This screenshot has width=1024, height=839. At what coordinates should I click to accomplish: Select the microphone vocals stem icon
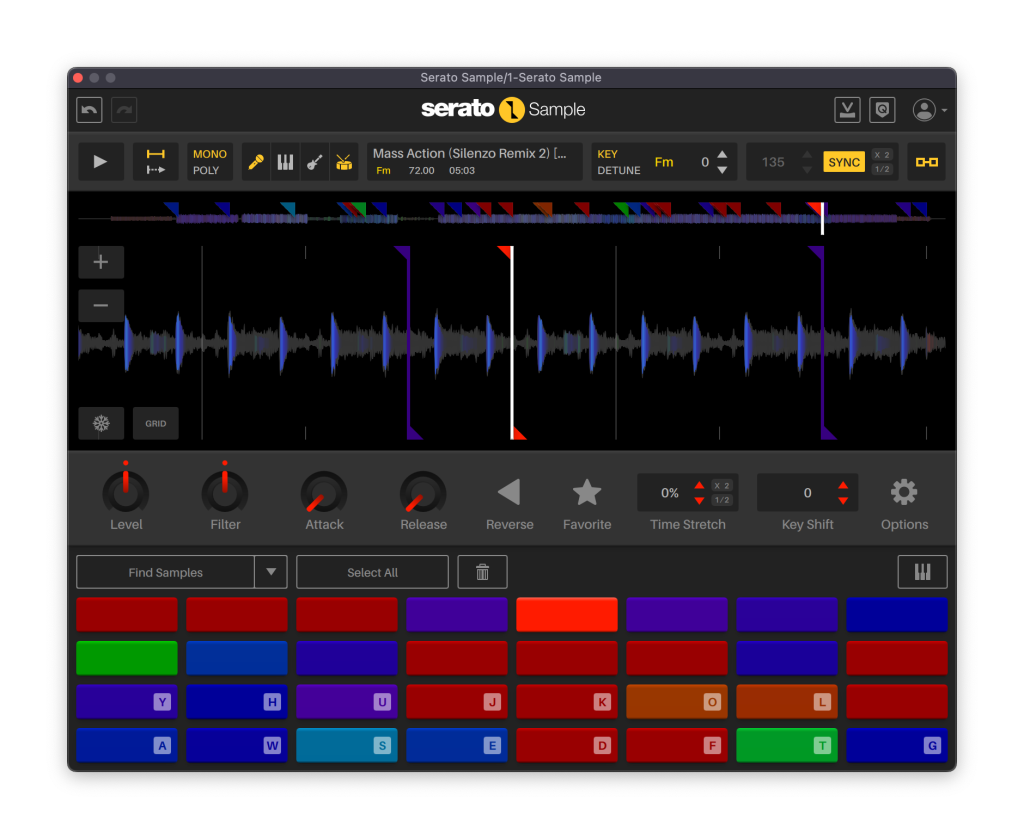click(256, 162)
